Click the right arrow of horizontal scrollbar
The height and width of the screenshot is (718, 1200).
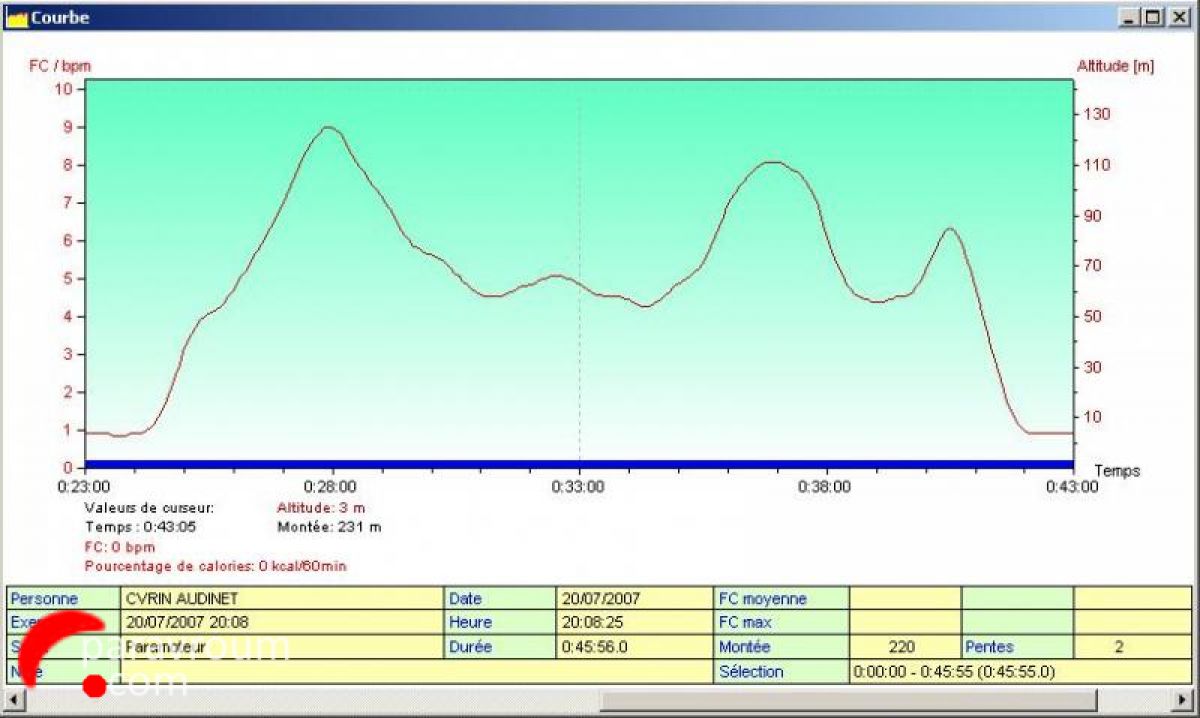pyautogui.click(x=1184, y=698)
